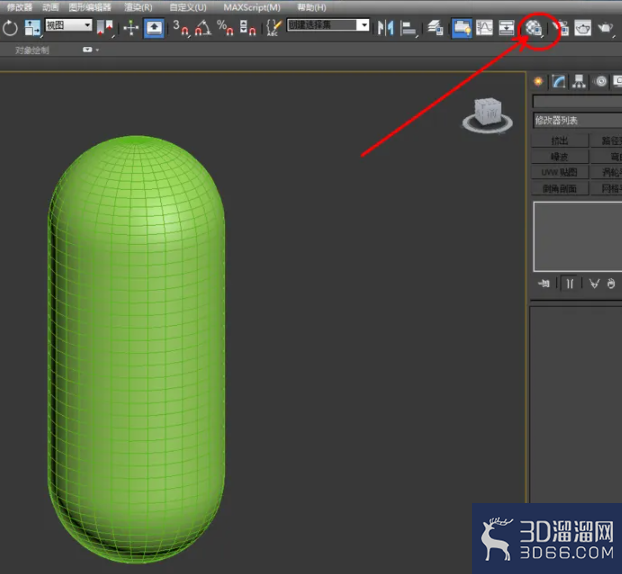
Task: Select the Rotate tool icon
Action: point(10,28)
